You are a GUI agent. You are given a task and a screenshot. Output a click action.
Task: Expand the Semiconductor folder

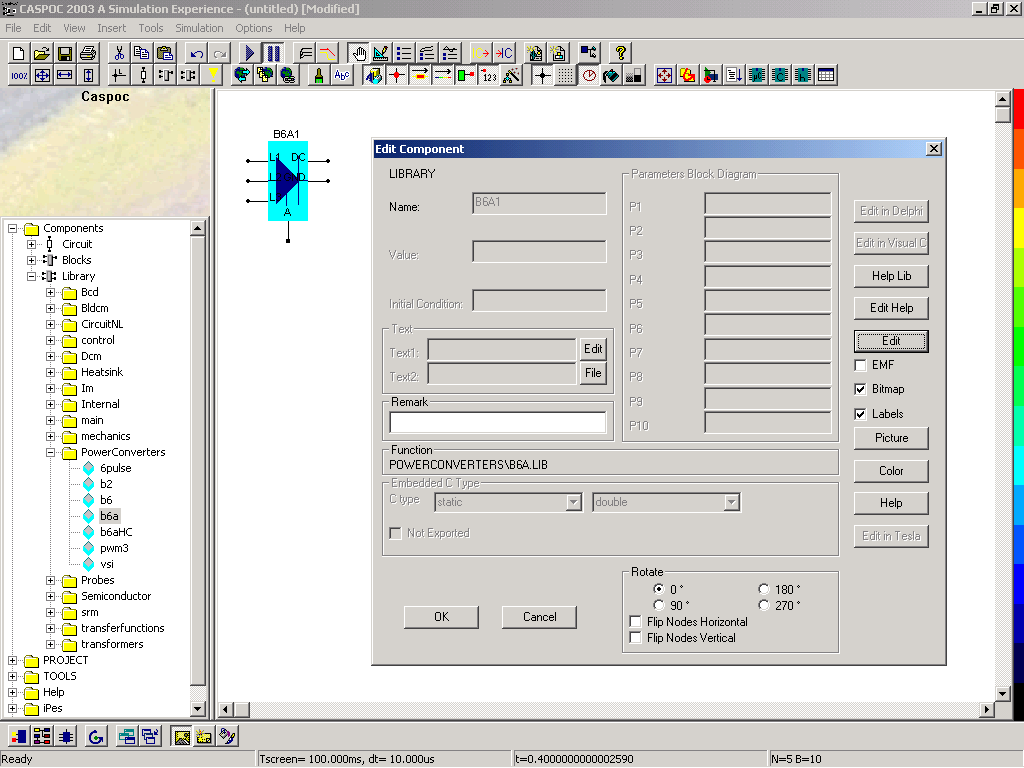50,596
